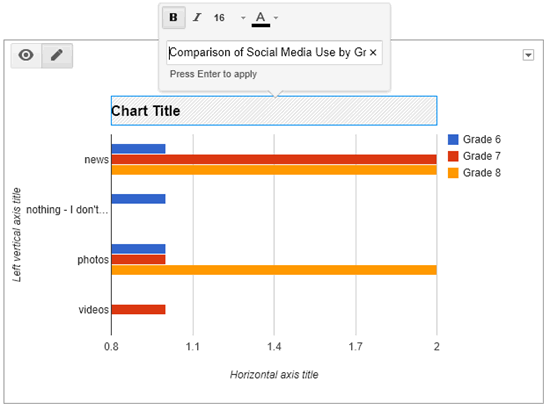Click the Grade 7 red legend swatch
This screenshot has height=410, width=550.
453,156
